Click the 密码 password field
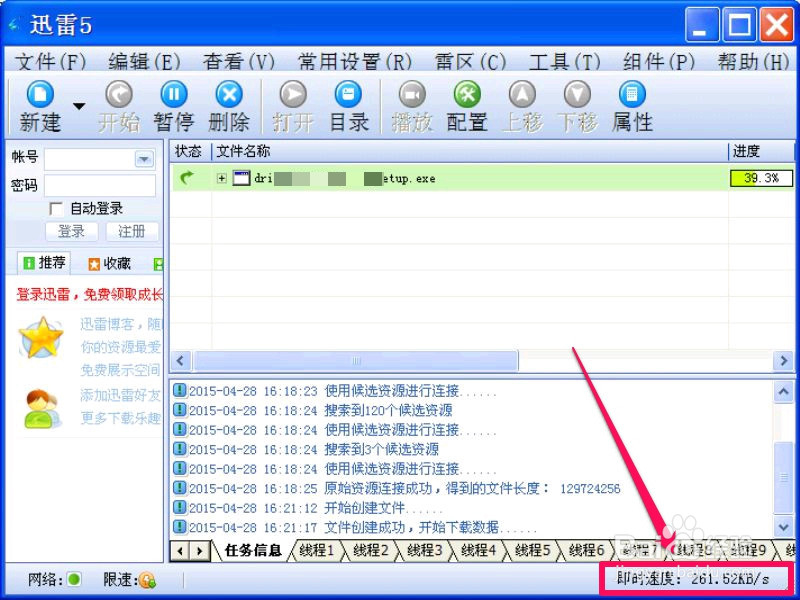 tap(100, 186)
